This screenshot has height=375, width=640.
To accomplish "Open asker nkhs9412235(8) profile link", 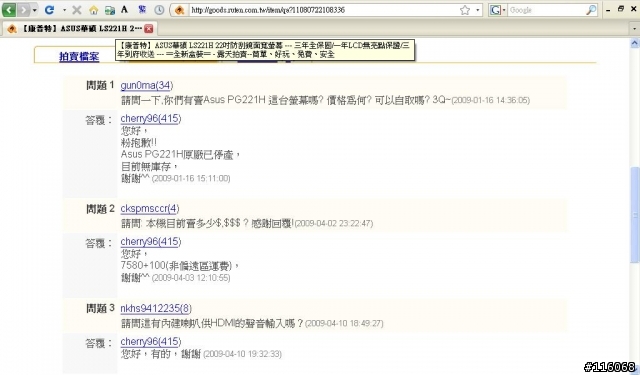I will (x=156, y=308).
